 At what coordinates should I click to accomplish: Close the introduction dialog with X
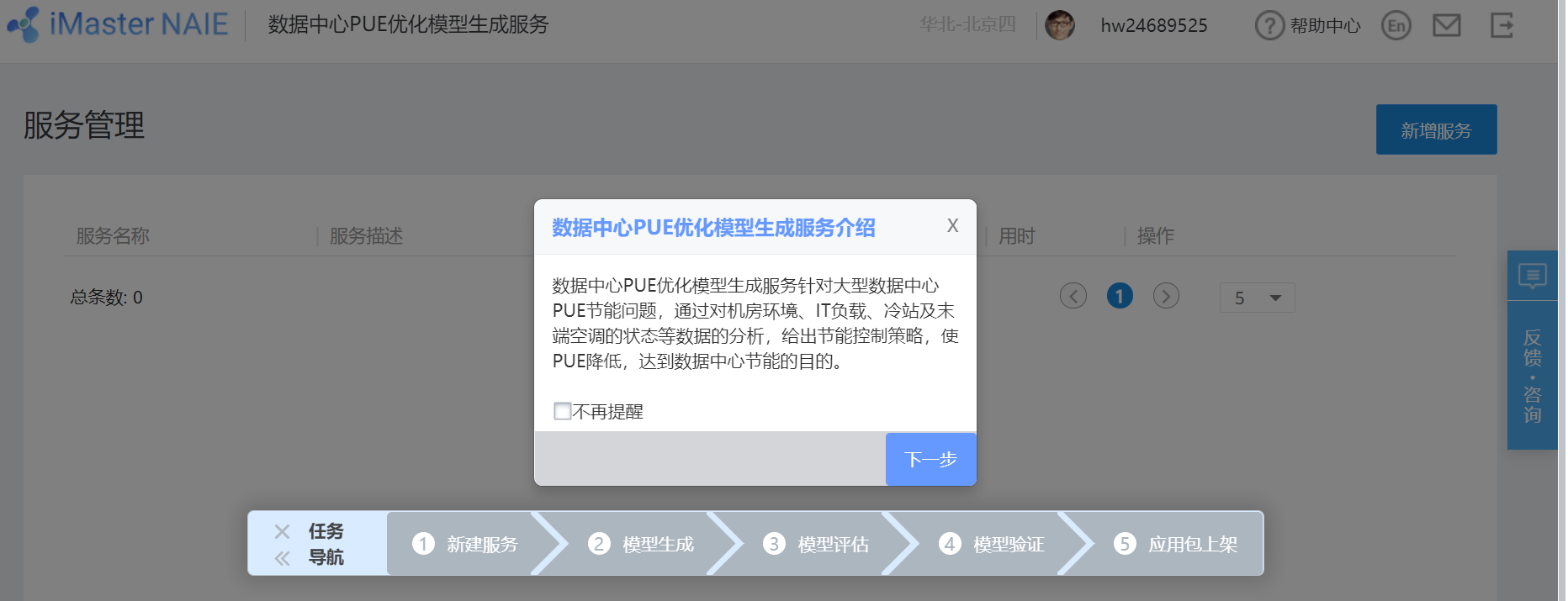pyautogui.click(x=952, y=225)
